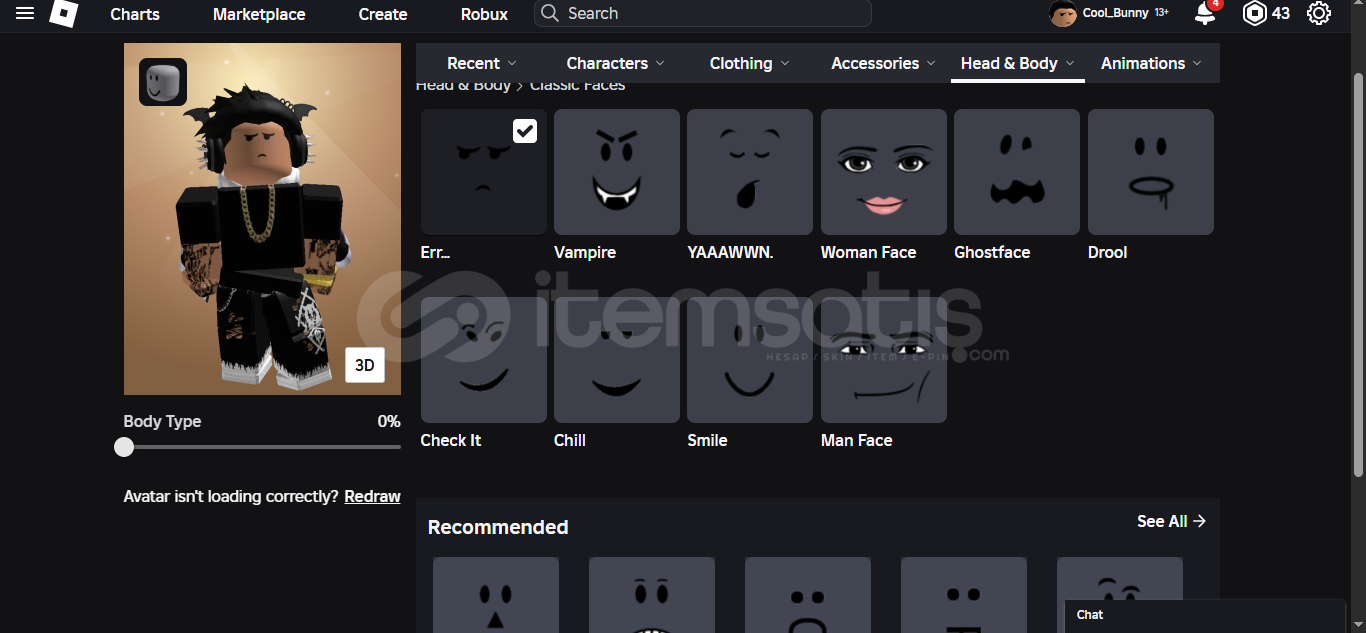Select the Drool face
1366x633 pixels.
tap(1151, 172)
